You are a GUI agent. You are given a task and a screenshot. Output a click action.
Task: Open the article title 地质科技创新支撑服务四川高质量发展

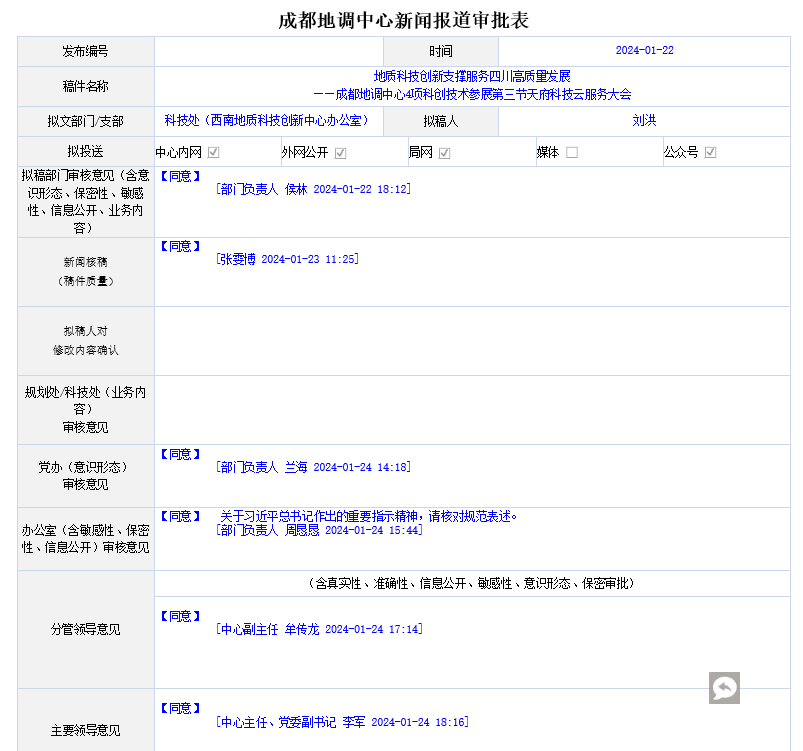tap(472, 77)
